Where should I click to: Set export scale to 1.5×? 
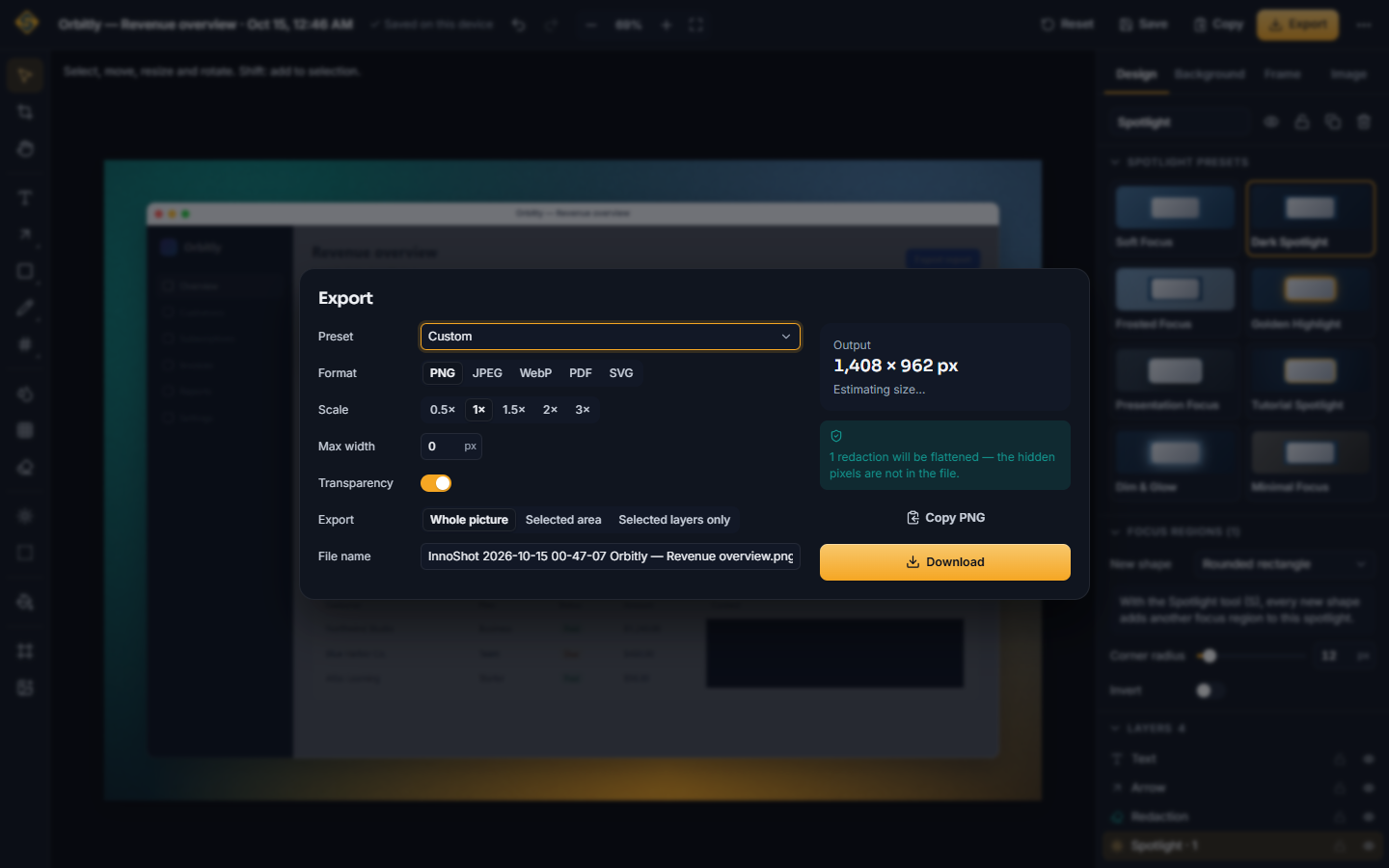pos(514,410)
